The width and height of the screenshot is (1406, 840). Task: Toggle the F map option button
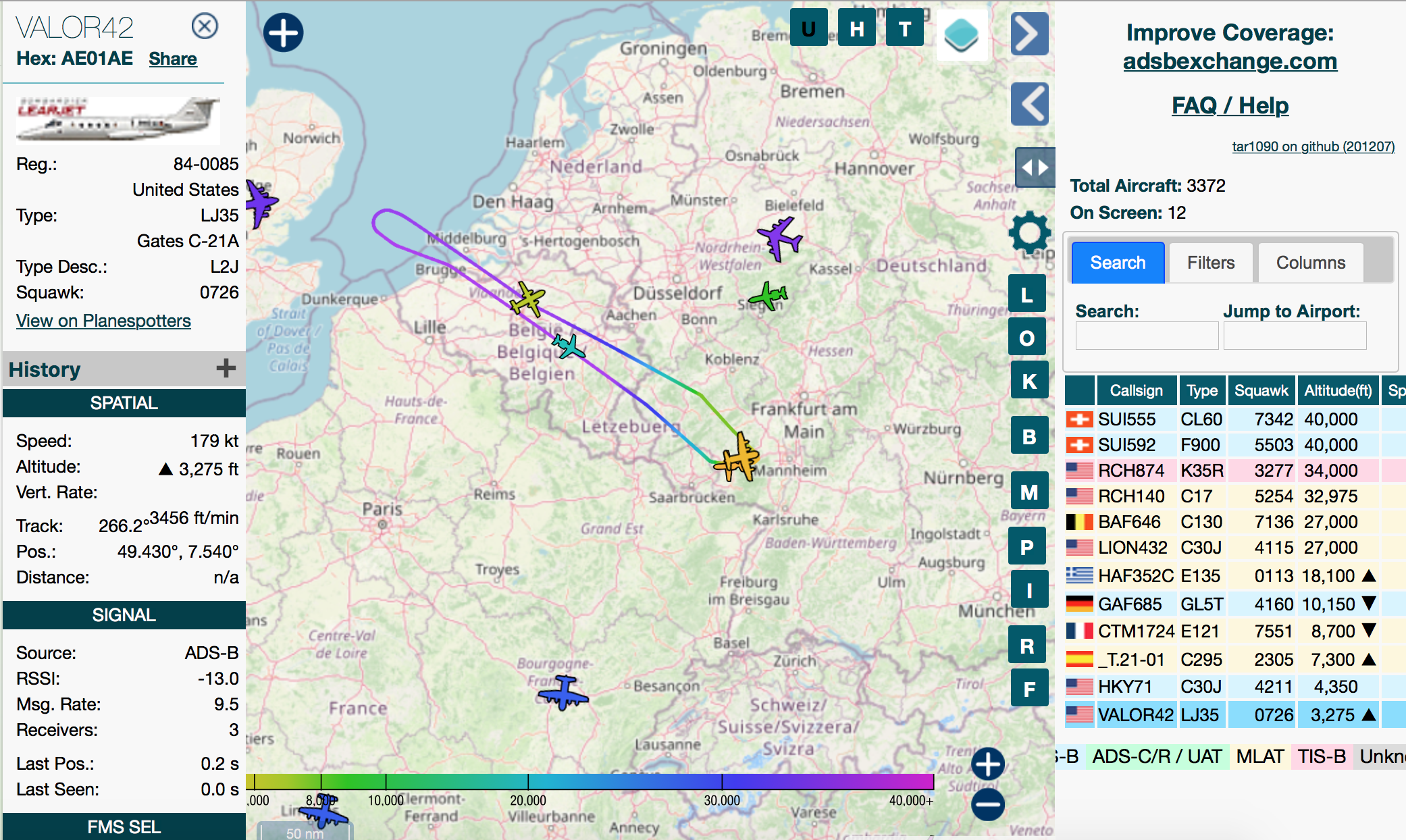[1029, 689]
